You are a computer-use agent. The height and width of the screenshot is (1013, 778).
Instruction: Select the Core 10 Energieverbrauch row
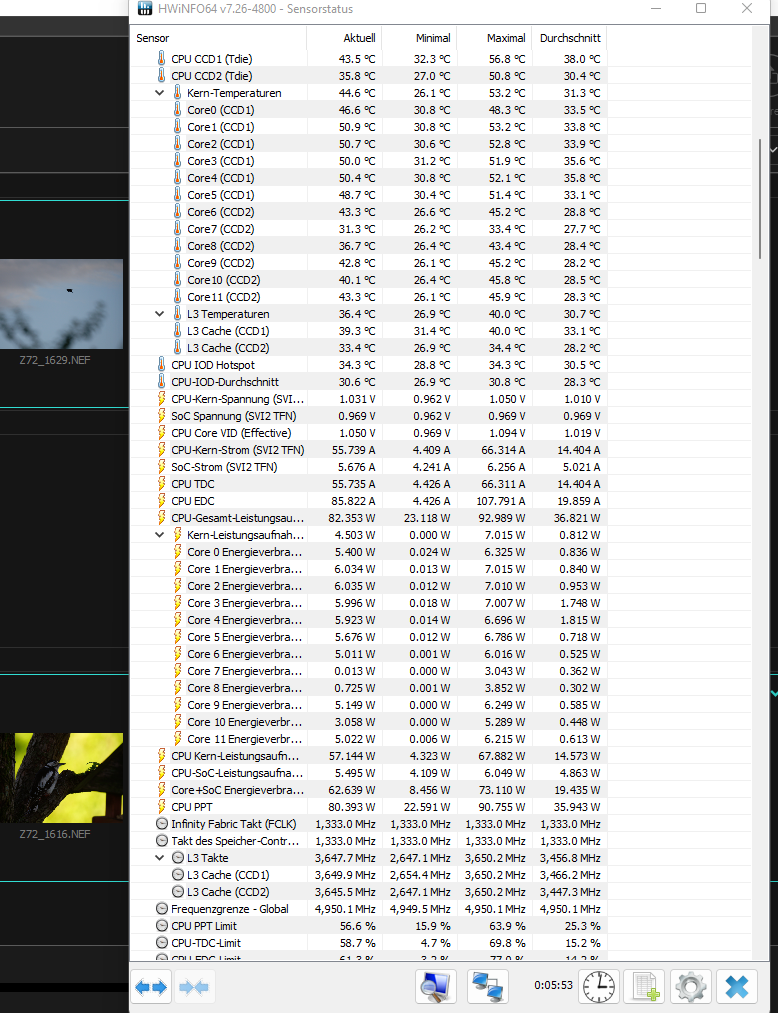tap(368, 722)
